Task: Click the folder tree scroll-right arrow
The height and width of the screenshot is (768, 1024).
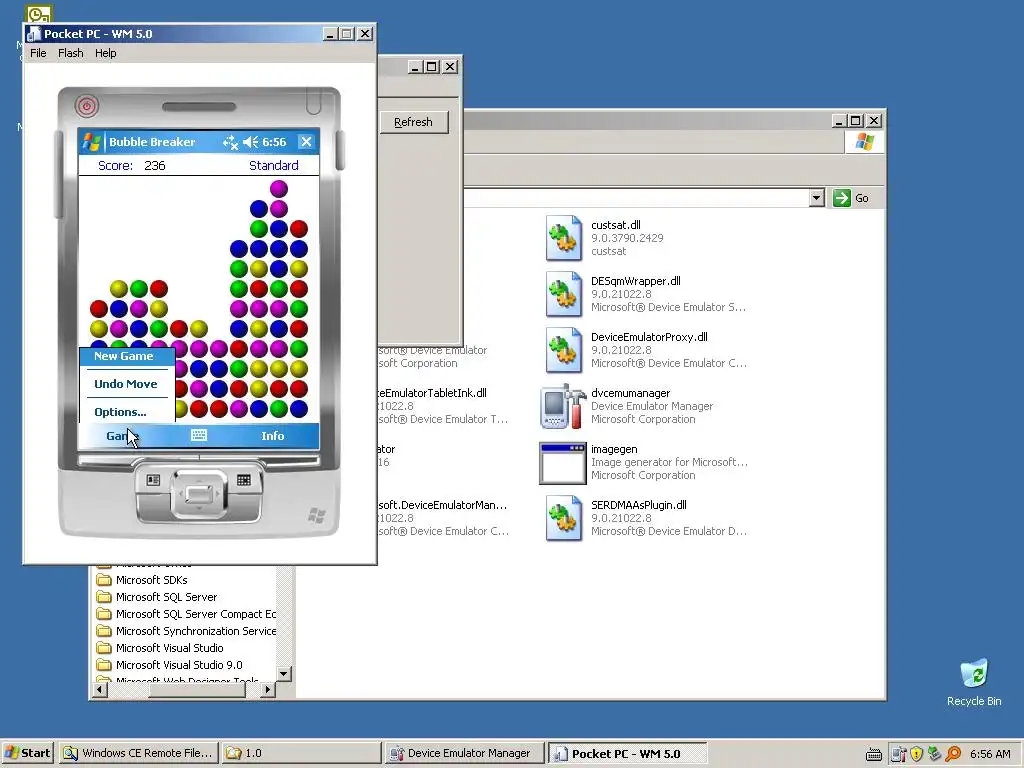Action: click(x=267, y=689)
